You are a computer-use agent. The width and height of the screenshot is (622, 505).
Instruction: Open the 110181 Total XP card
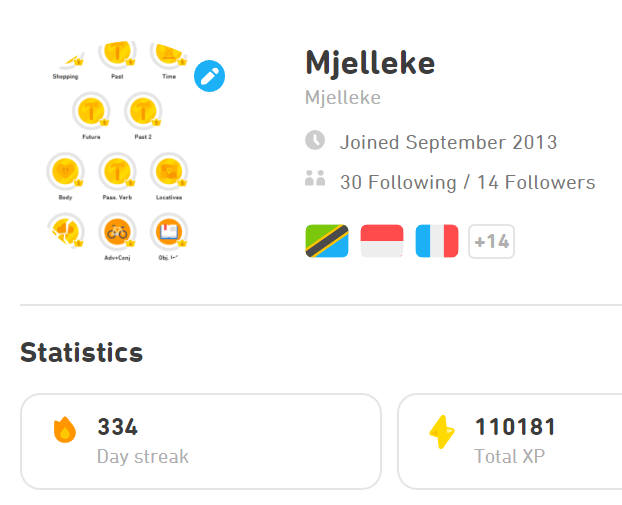pos(510,442)
